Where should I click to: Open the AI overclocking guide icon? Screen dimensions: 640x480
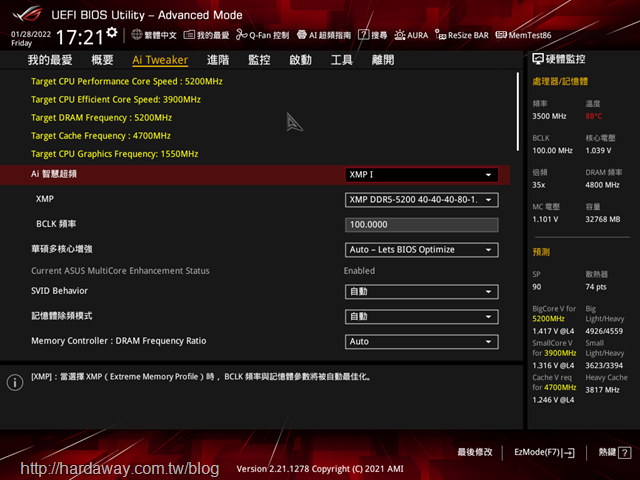pyautogui.click(x=302, y=35)
